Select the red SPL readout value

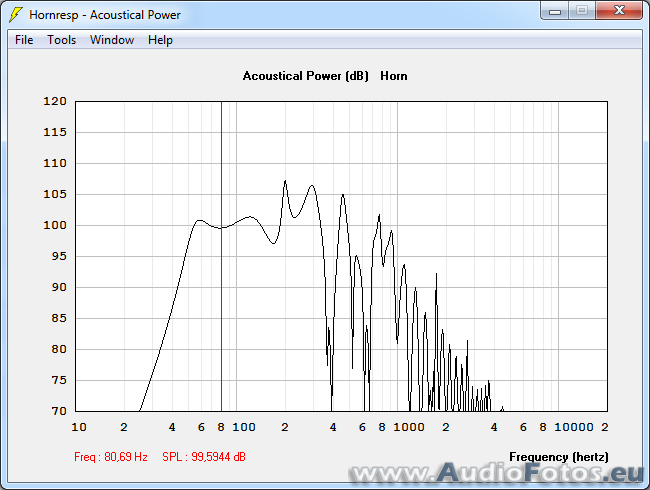(204, 457)
